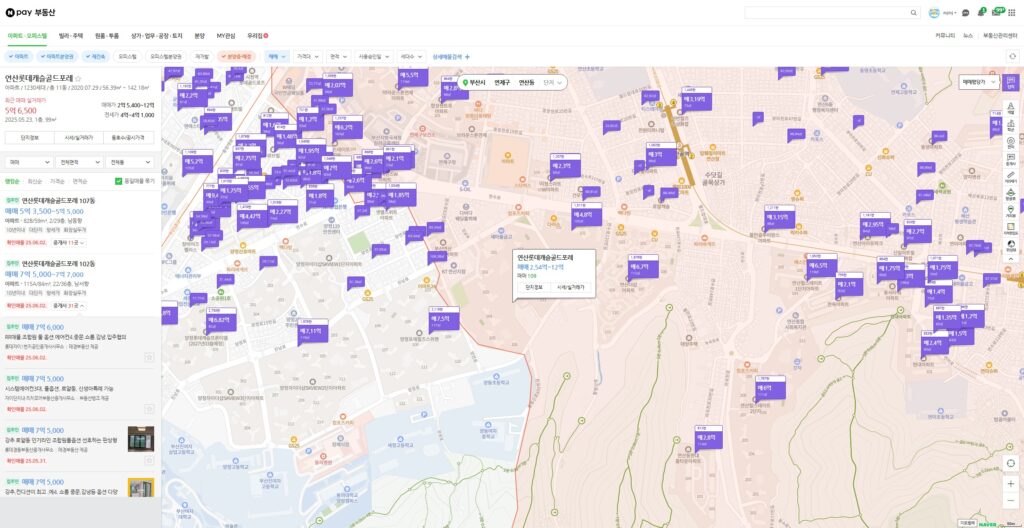Viewport: 1024px width, 528px height.
Task: Open the 전체동 dropdown in side panel
Action: (130, 161)
